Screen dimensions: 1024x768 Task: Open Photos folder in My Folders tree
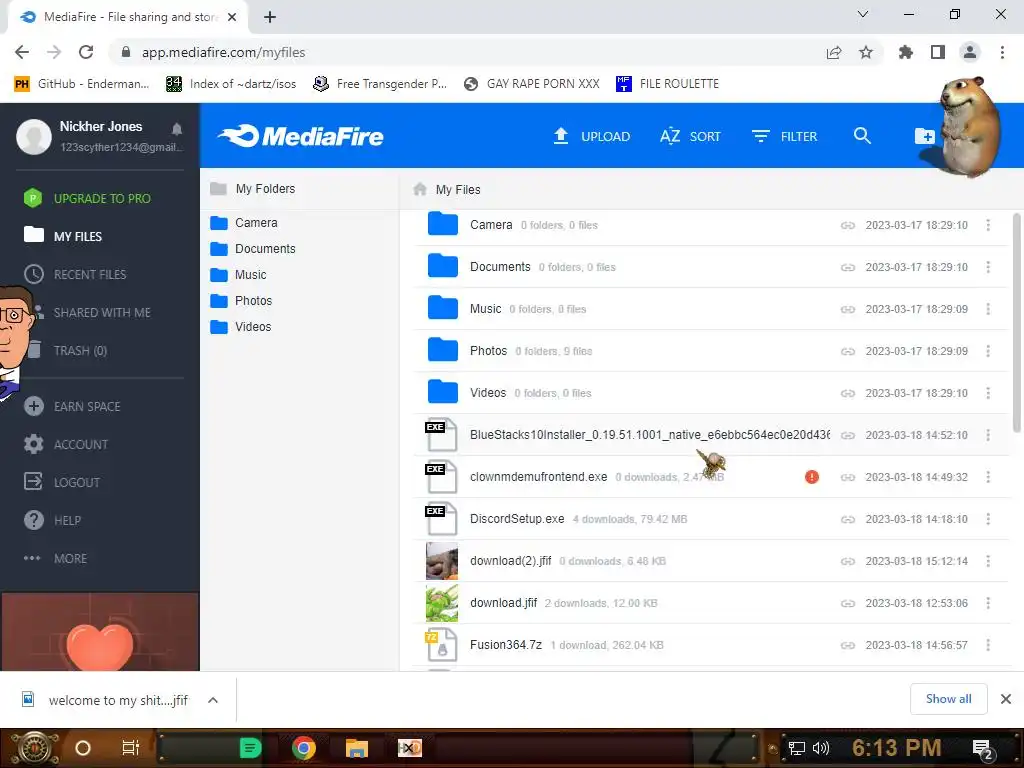point(241,301)
